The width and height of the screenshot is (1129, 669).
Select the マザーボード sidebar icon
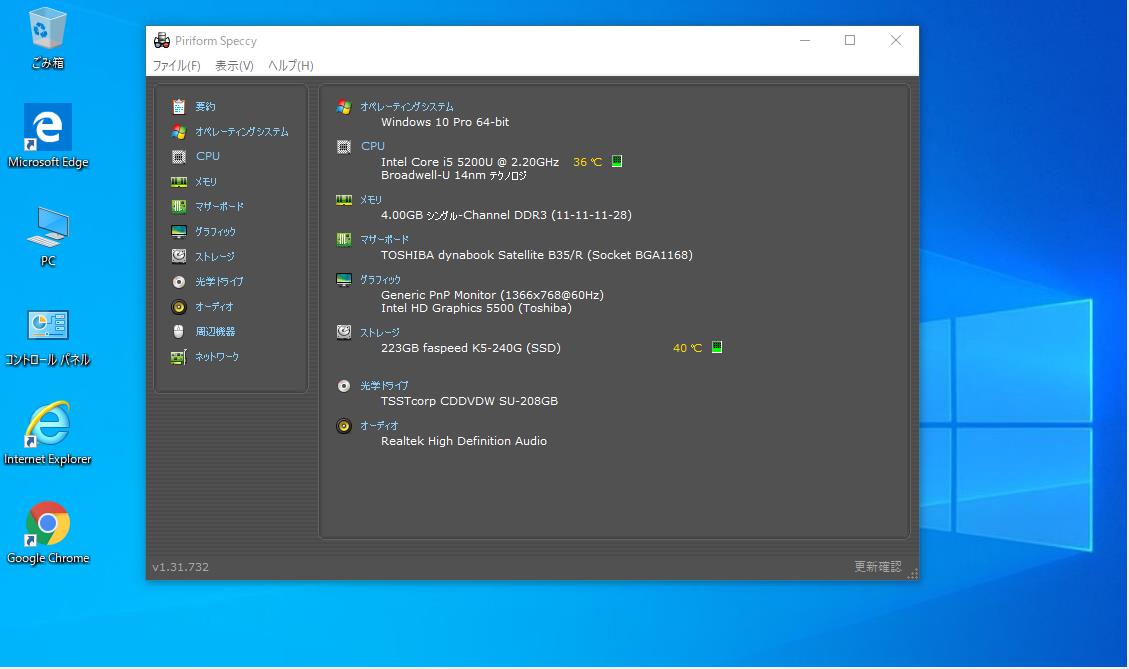179,207
